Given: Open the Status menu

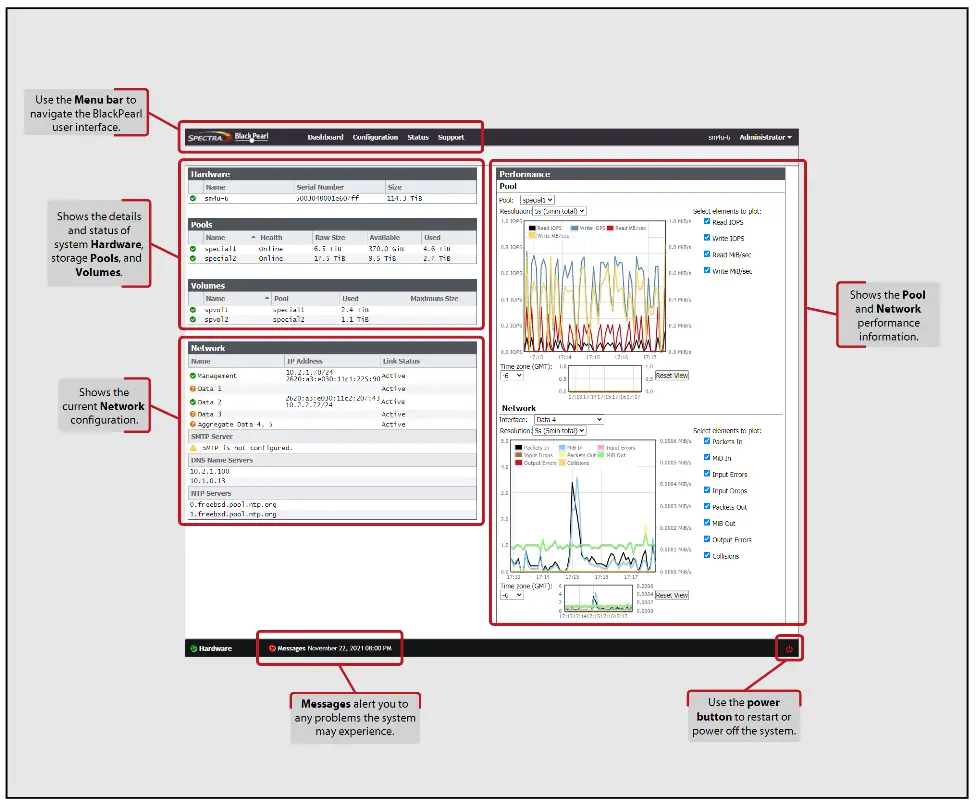Looking at the screenshot, I should [417, 137].
